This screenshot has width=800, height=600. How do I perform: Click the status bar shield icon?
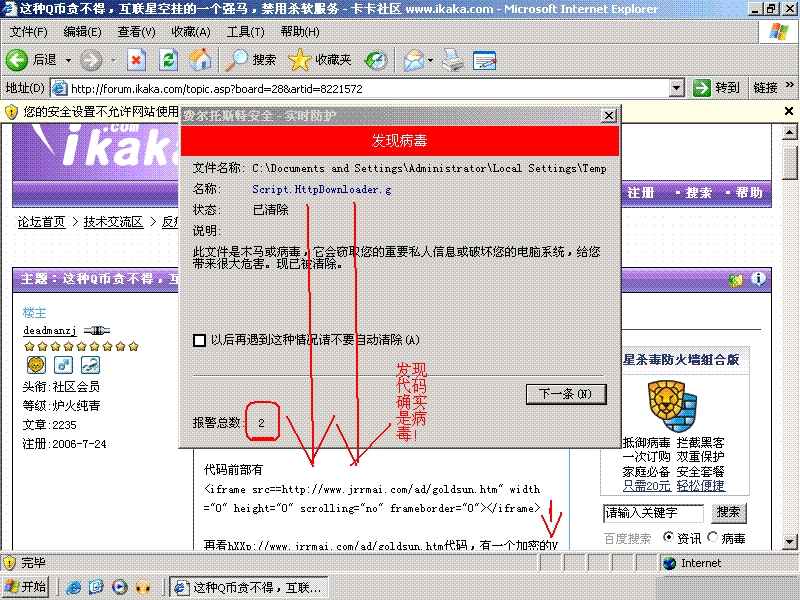(10, 563)
